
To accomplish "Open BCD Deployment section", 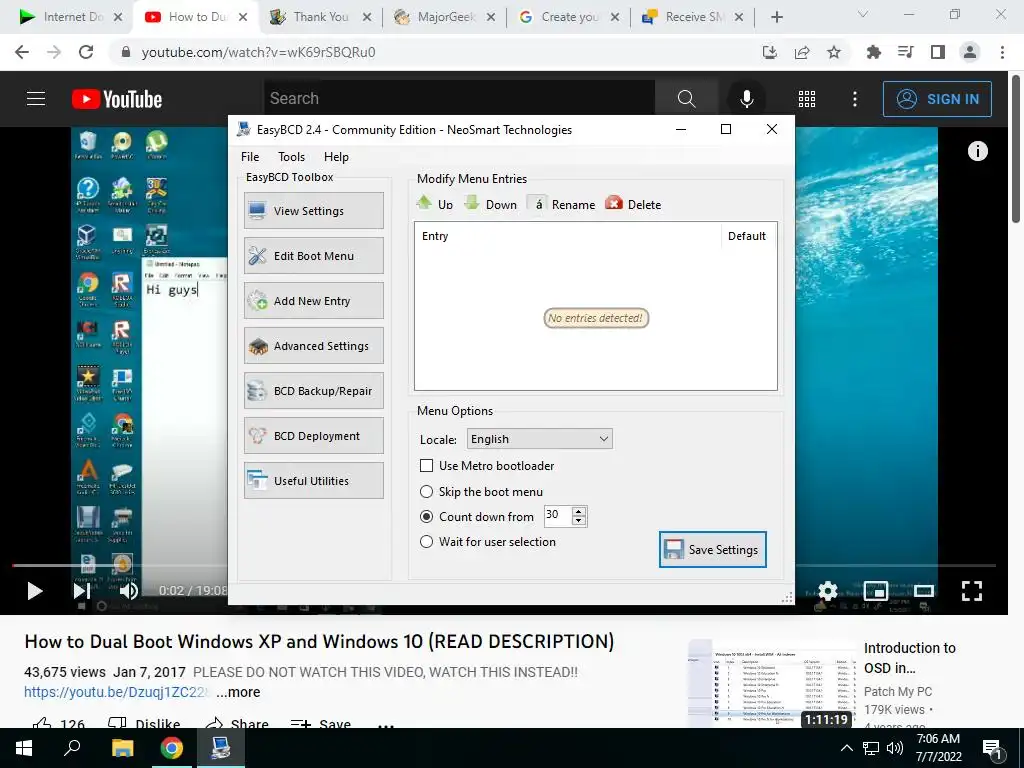I will (313, 436).
